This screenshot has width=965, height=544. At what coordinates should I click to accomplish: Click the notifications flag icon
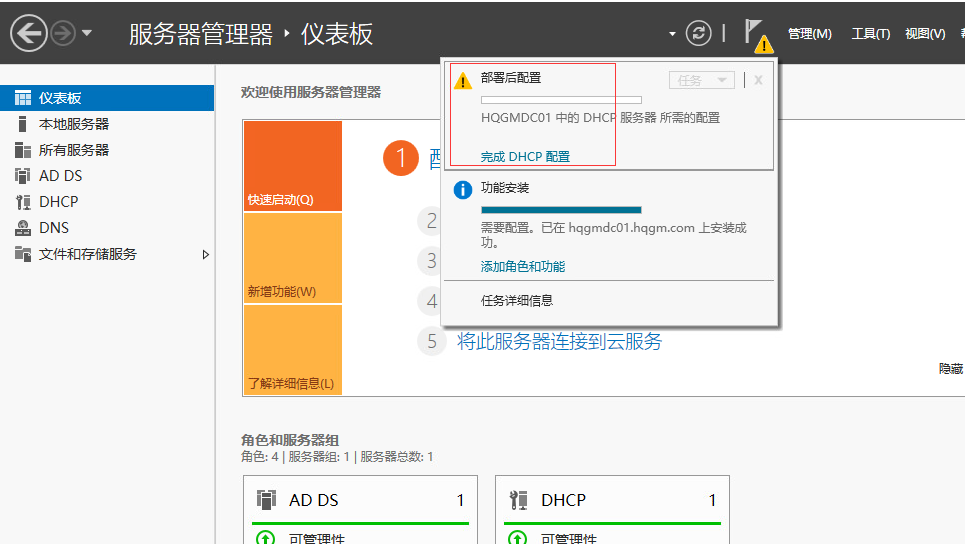(x=756, y=34)
